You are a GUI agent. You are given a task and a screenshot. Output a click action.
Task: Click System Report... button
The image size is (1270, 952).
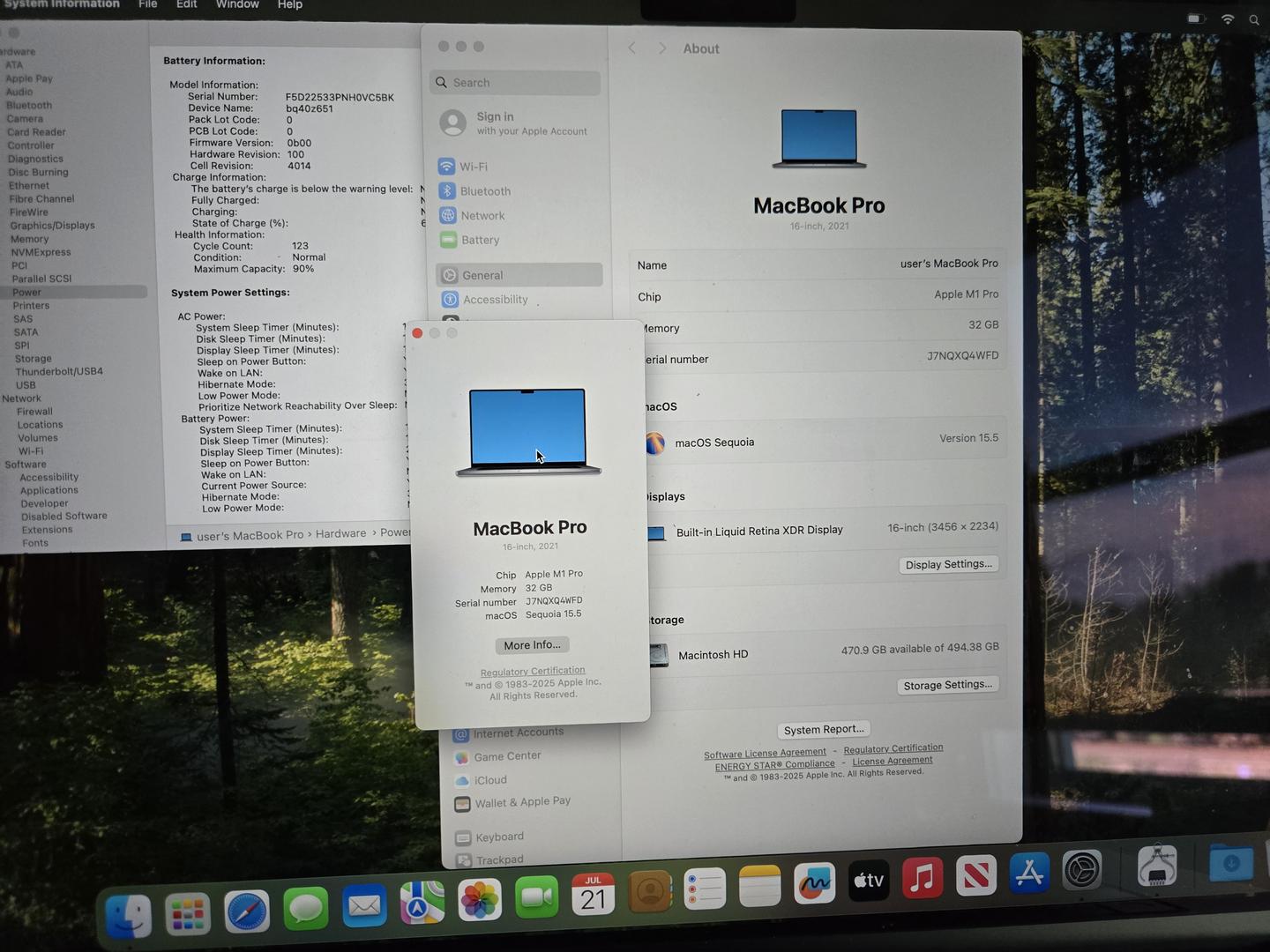click(824, 730)
